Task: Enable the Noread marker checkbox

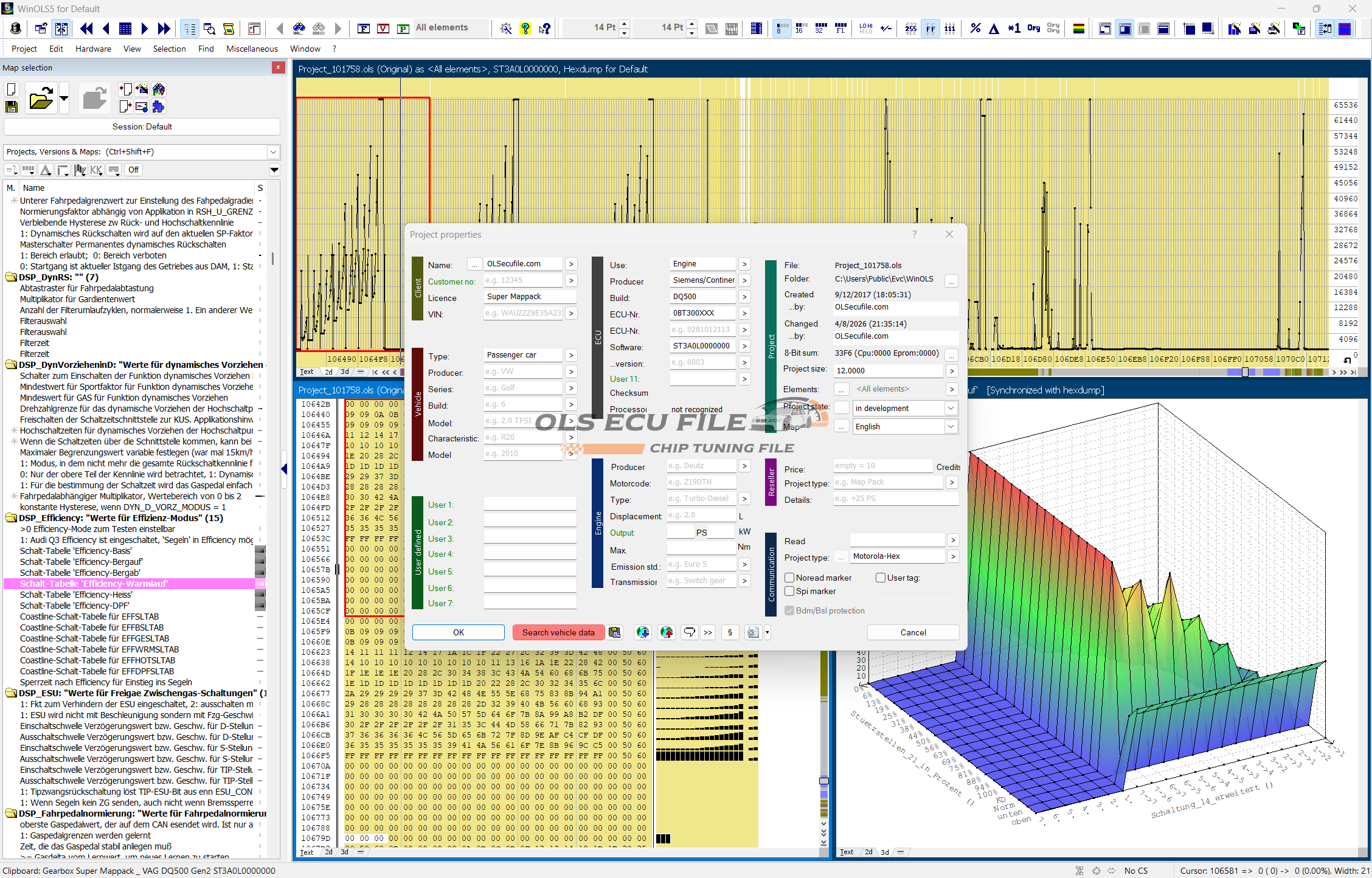Action: [789, 578]
